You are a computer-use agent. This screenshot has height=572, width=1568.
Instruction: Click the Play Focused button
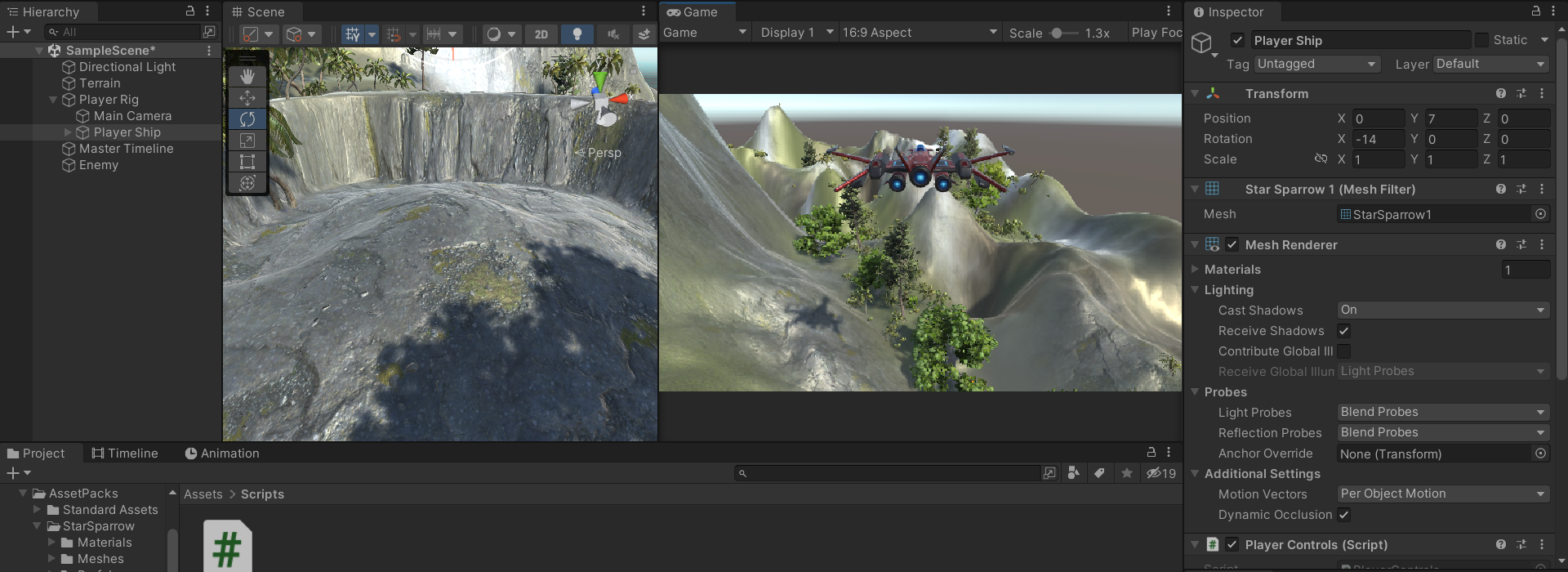1156,33
